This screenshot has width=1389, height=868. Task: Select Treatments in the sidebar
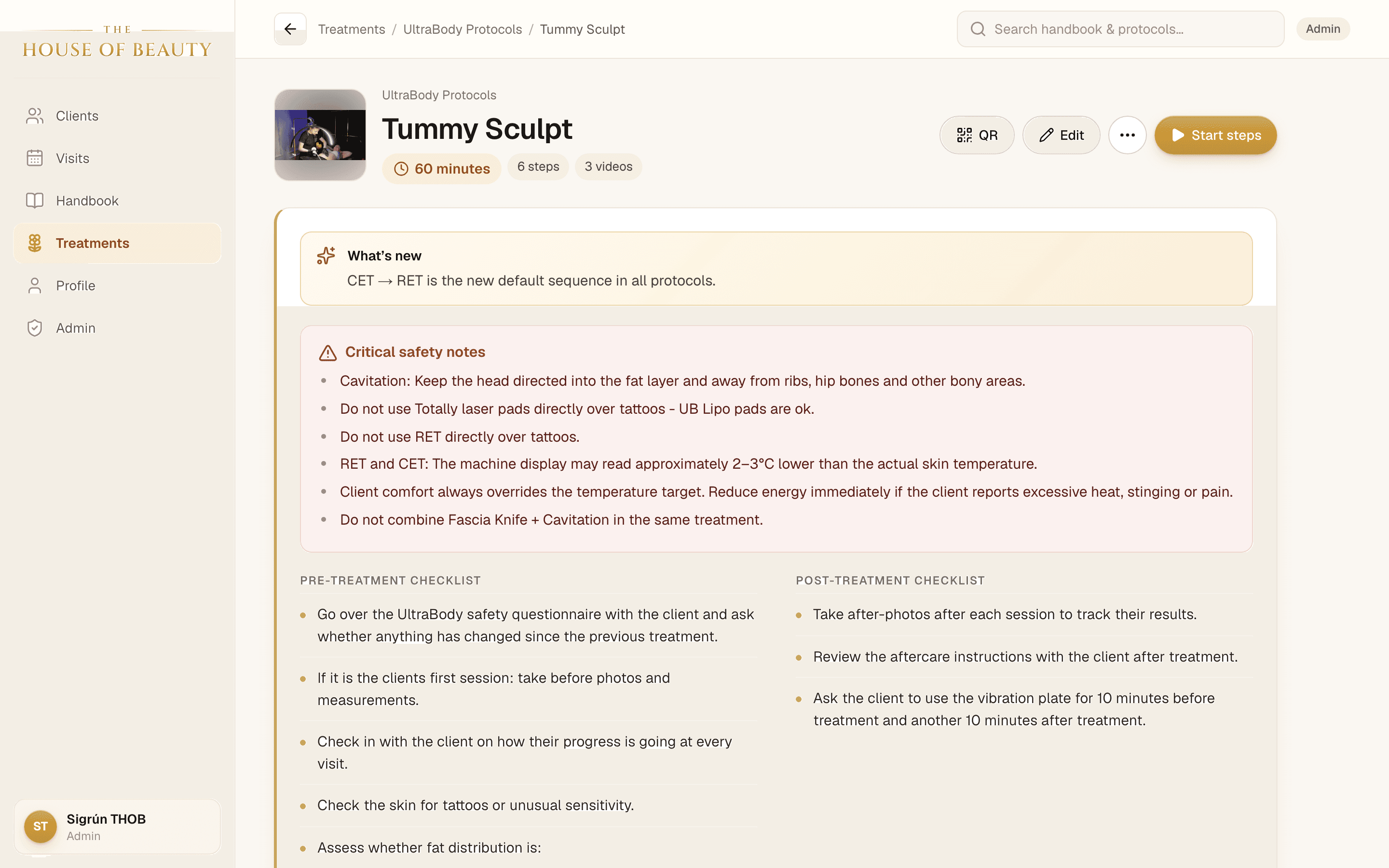(x=117, y=244)
